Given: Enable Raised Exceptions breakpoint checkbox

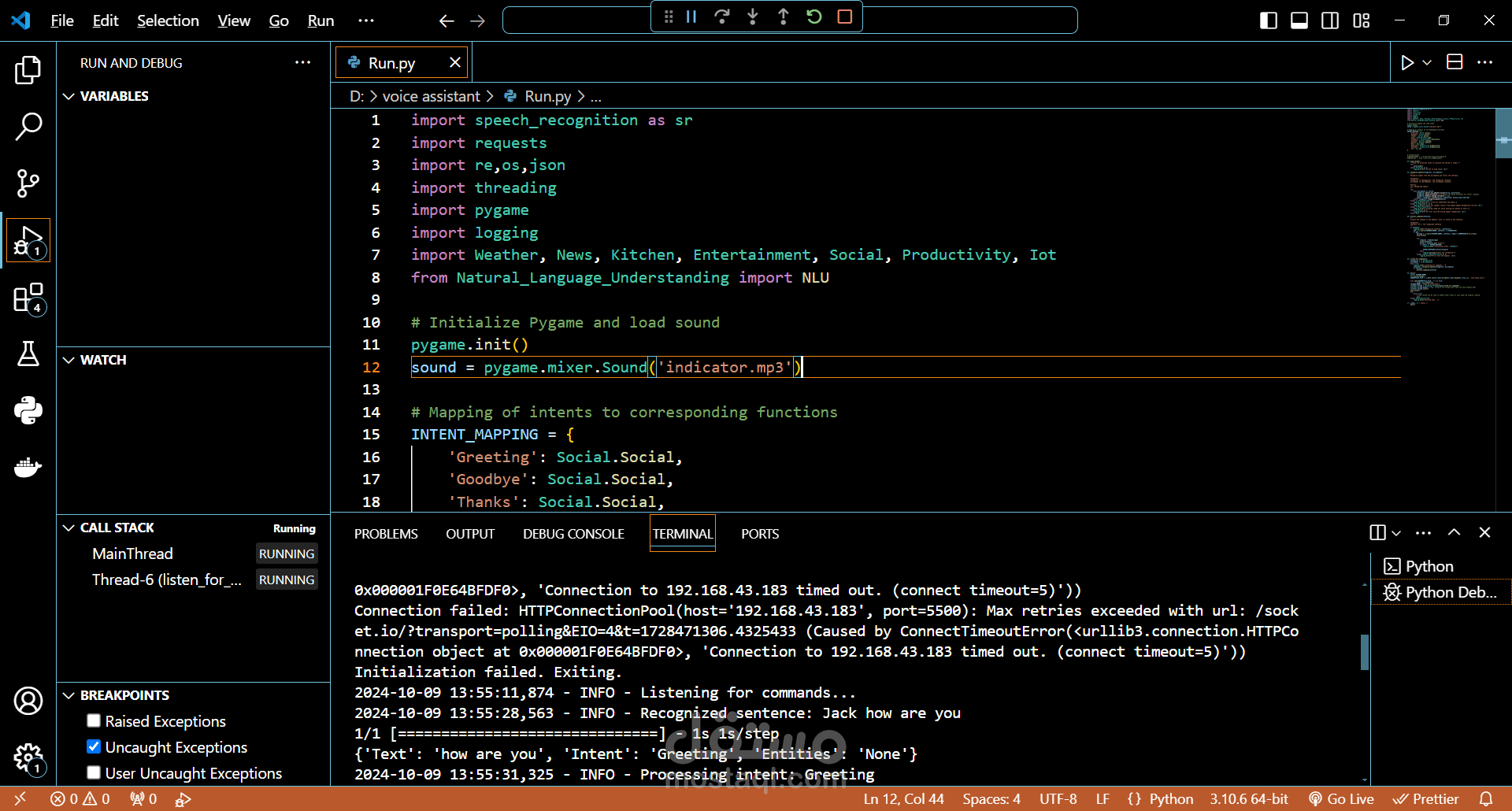Looking at the screenshot, I should point(94,720).
